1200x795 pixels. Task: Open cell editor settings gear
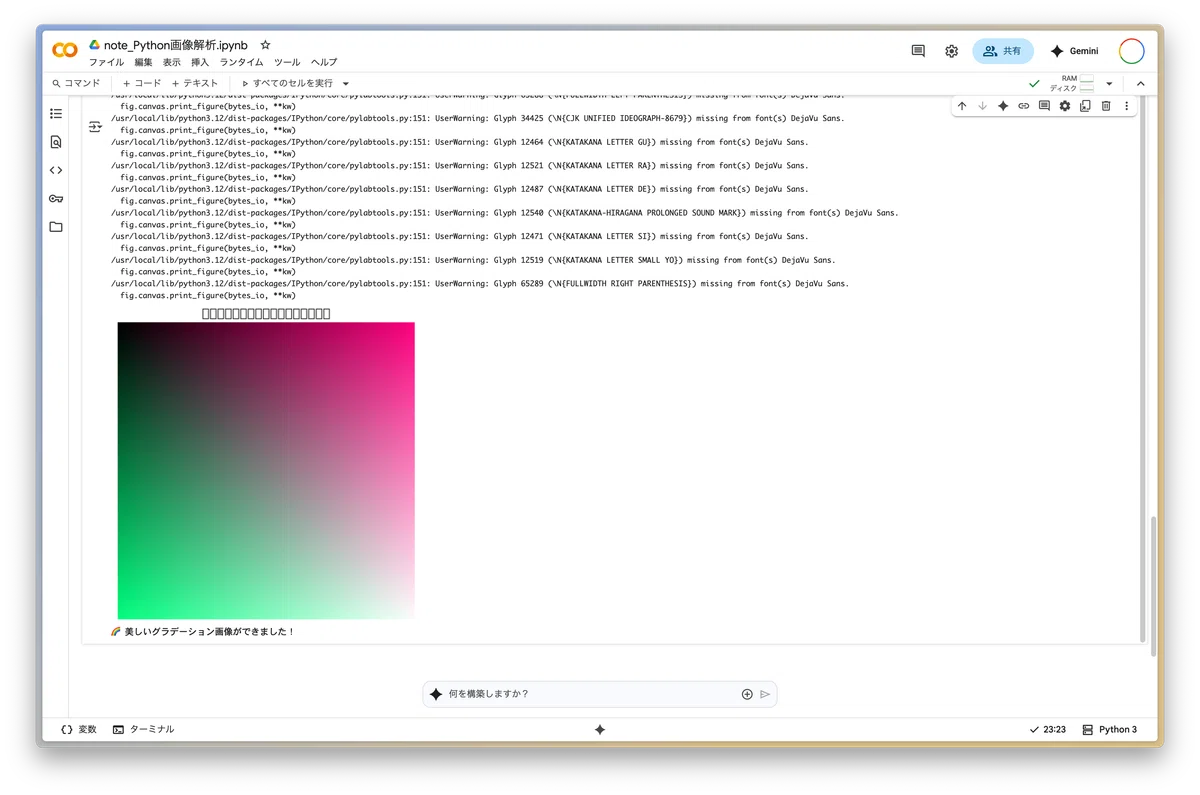[x=1065, y=106]
